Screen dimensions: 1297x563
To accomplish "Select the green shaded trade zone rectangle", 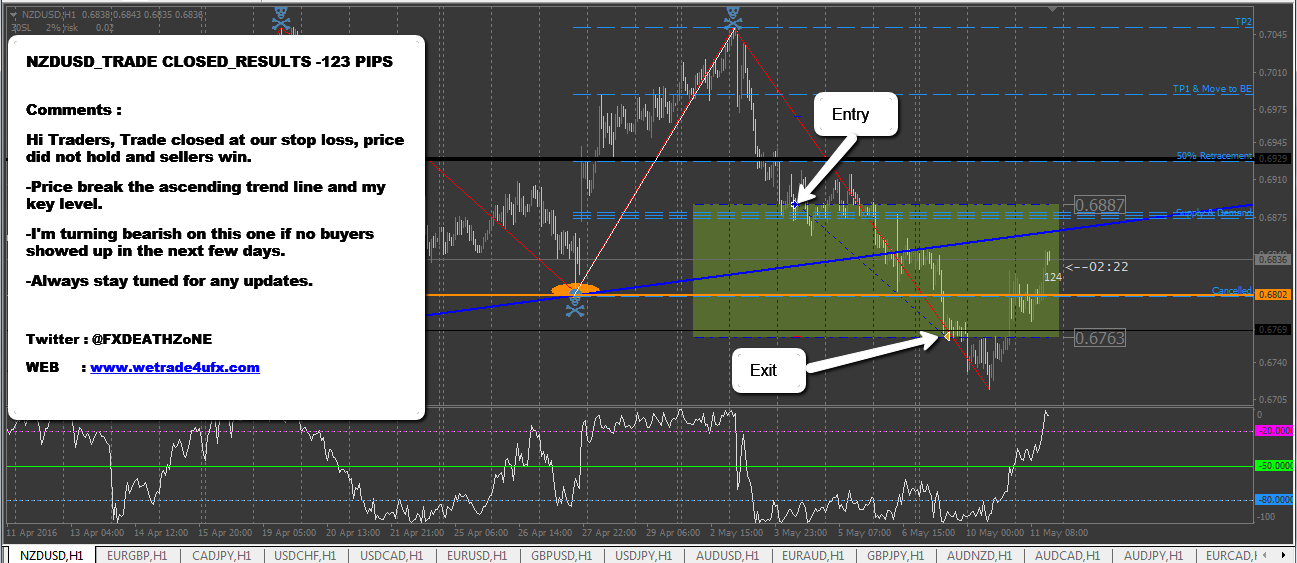I will point(875,271).
